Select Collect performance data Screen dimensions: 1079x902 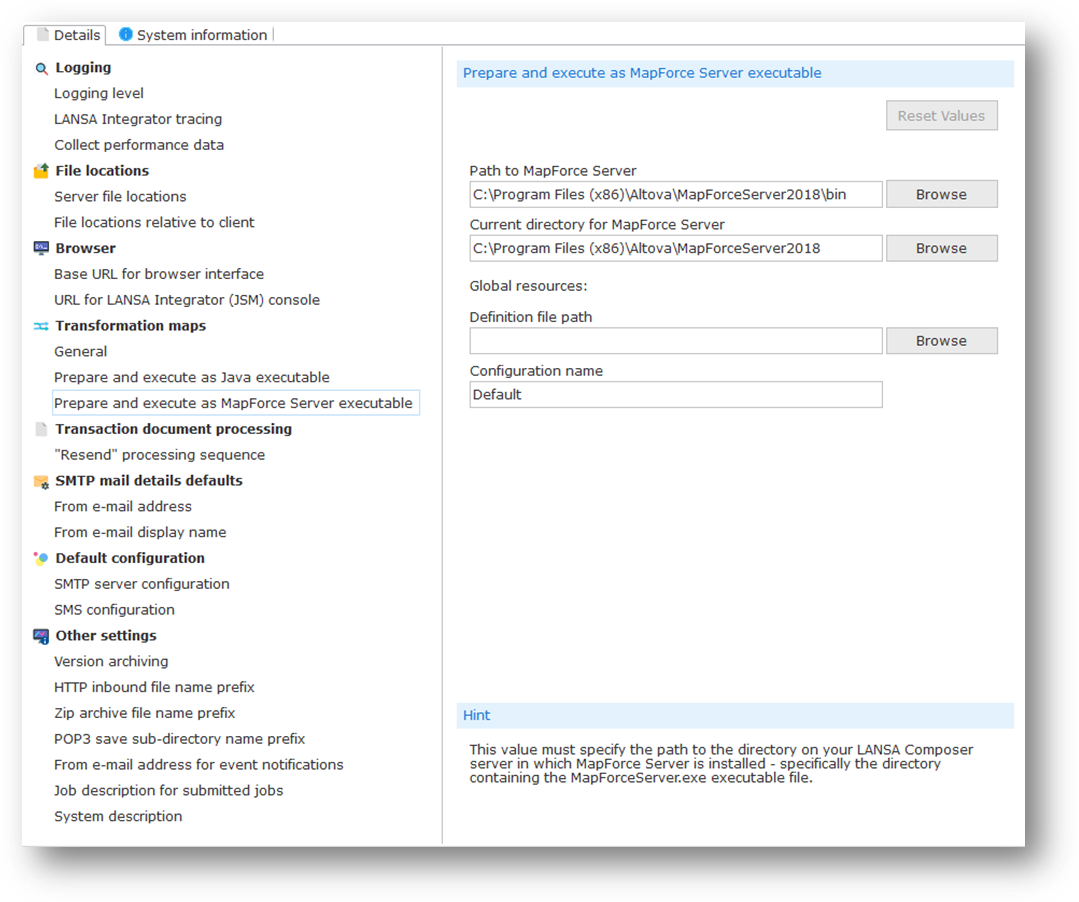click(139, 145)
